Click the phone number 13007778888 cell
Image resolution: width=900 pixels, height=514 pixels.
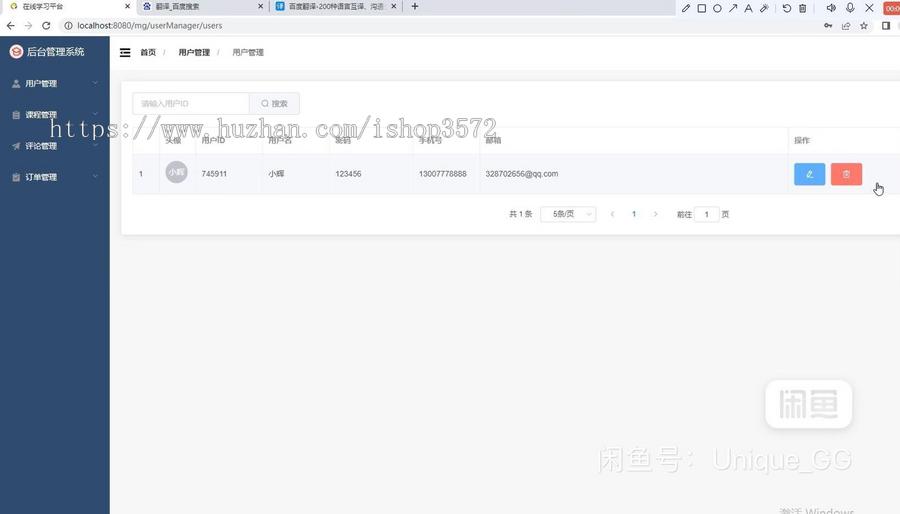point(443,174)
